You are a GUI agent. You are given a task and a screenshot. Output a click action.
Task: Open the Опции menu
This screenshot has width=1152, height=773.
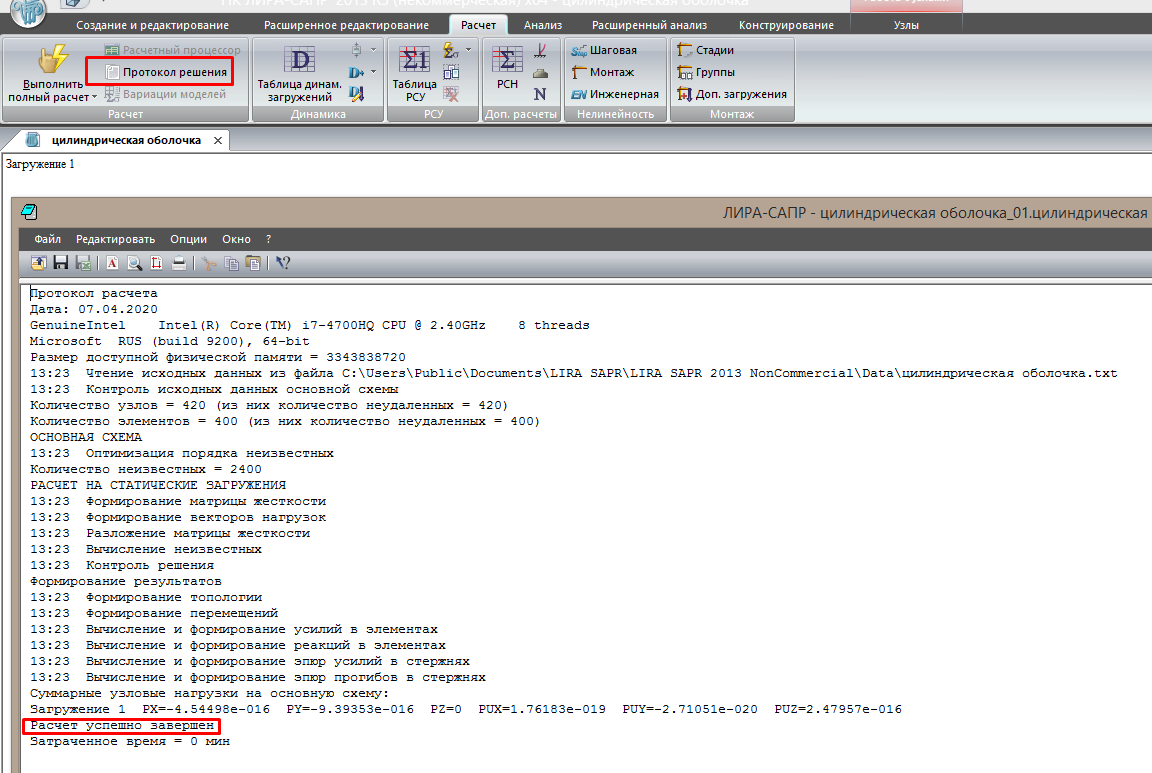coord(189,239)
